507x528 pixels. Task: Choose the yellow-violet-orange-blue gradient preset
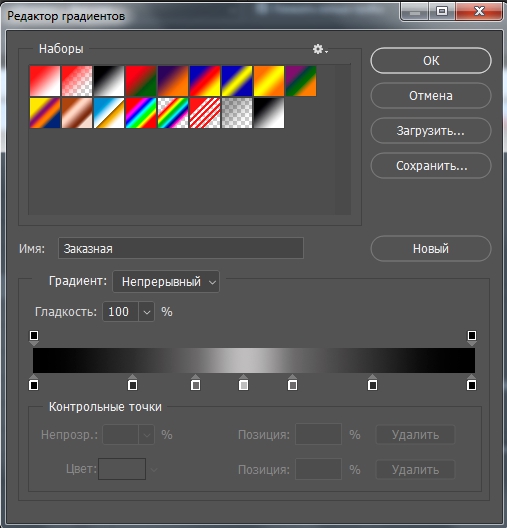[45, 113]
